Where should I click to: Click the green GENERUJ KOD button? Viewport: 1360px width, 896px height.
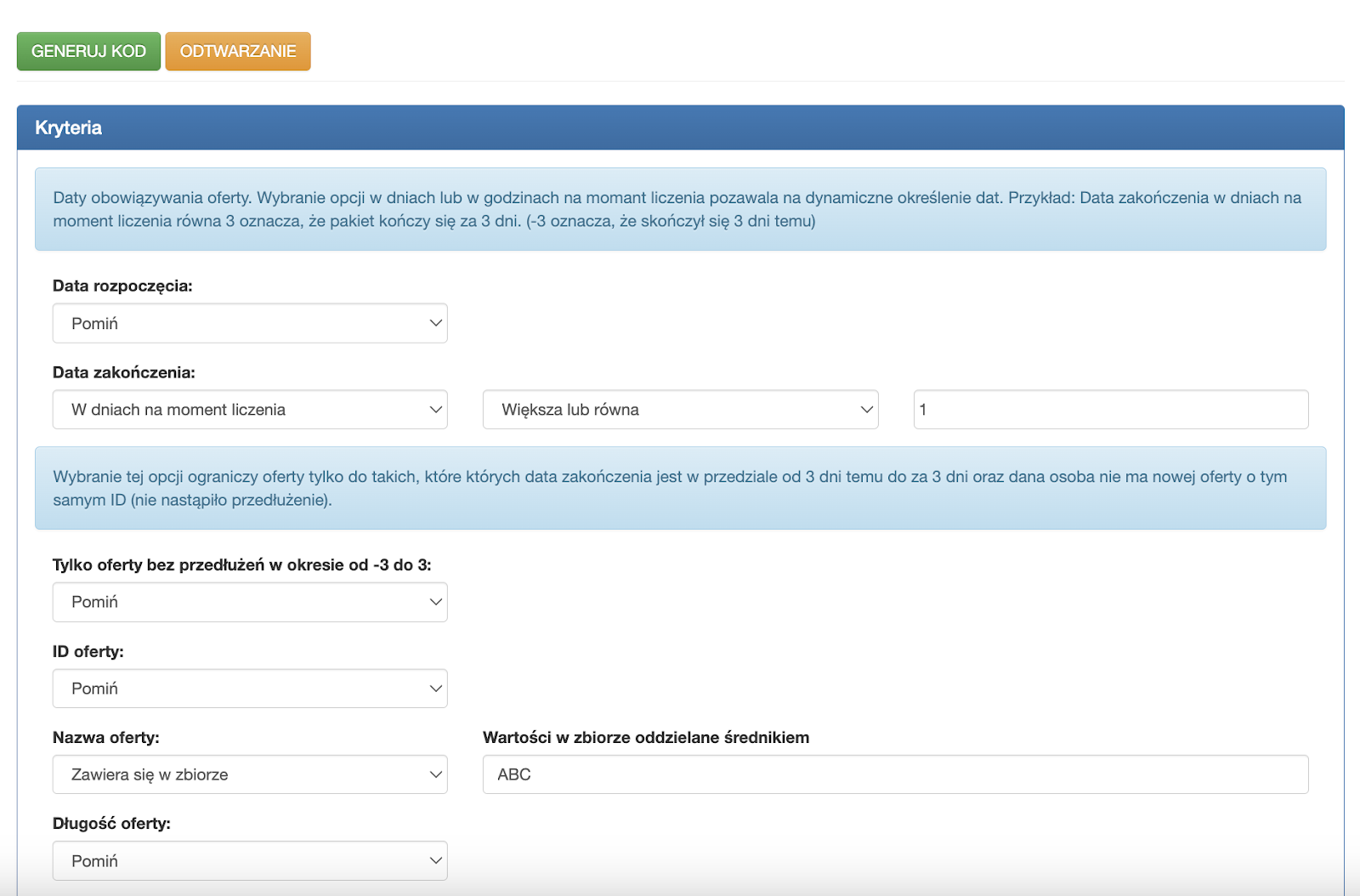(x=88, y=51)
